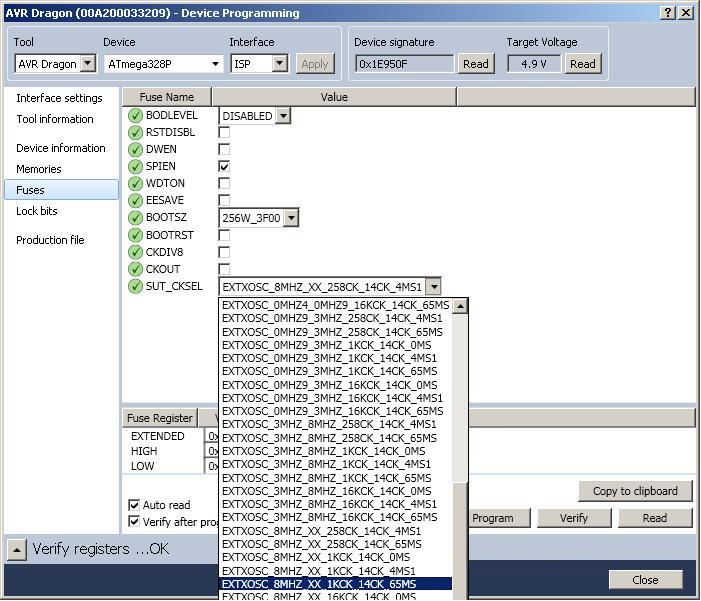Click the green check icon beside CKOUT

point(135,269)
